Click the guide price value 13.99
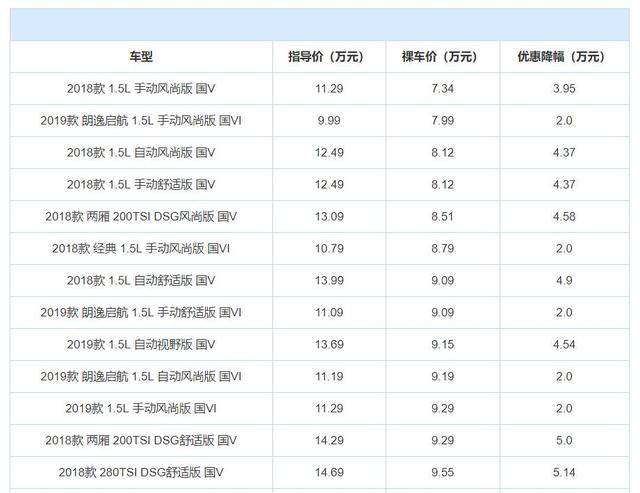640x493 pixels. pos(329,281)
